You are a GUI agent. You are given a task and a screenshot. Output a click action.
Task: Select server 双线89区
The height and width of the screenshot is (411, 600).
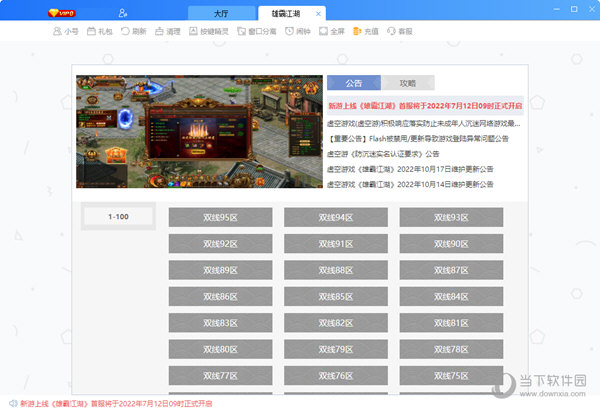(x=220, y=270)
